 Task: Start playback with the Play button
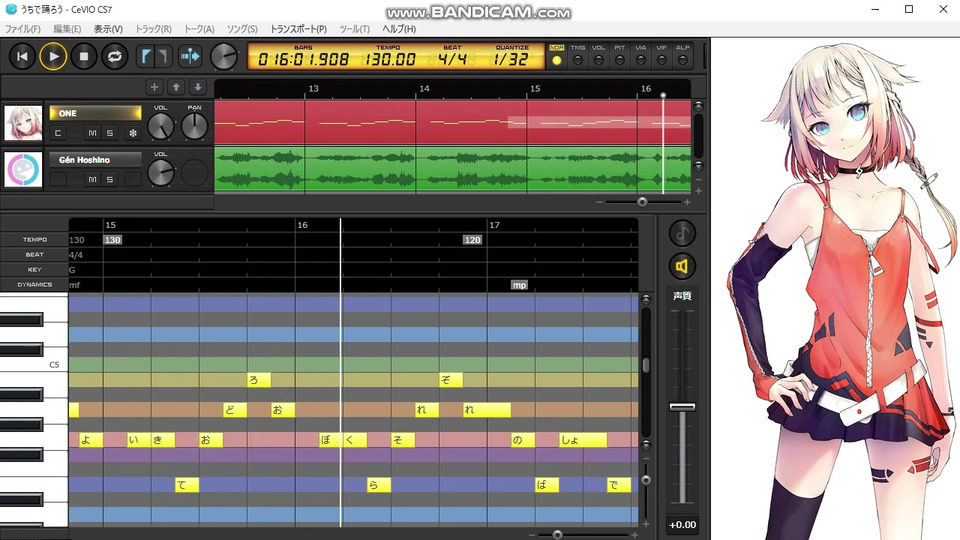[x=53, y=57]
